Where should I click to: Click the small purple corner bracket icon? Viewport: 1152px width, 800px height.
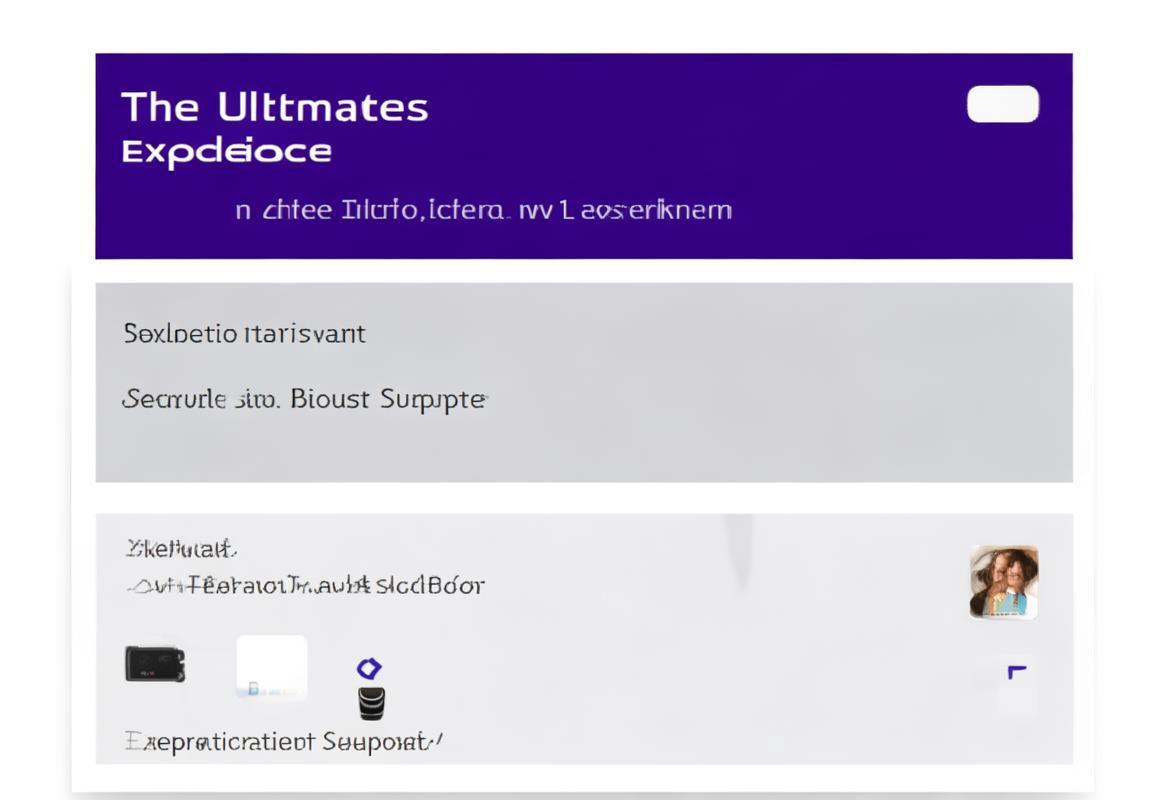(1017, 671)
